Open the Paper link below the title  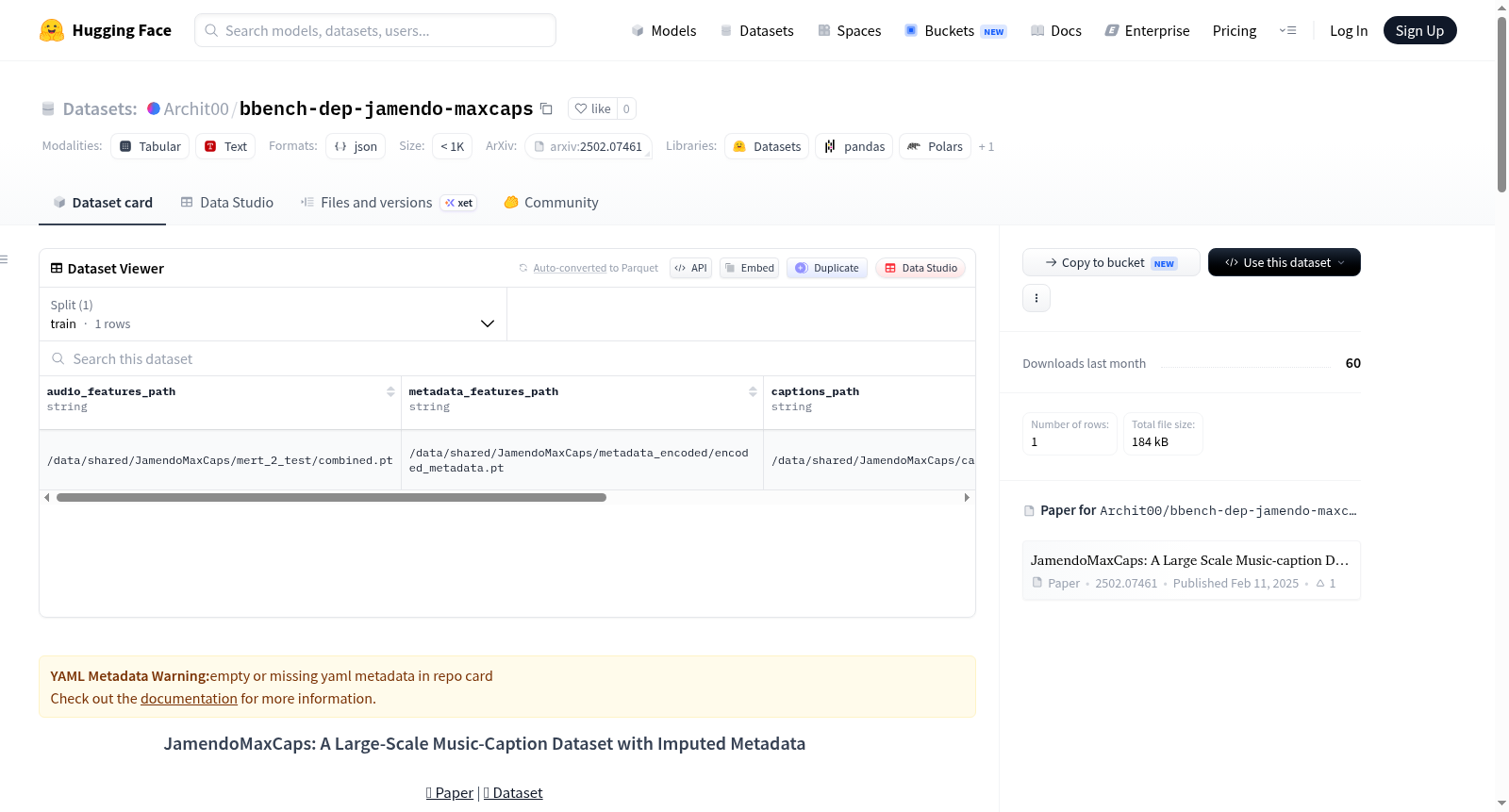(x=450, y=793)
